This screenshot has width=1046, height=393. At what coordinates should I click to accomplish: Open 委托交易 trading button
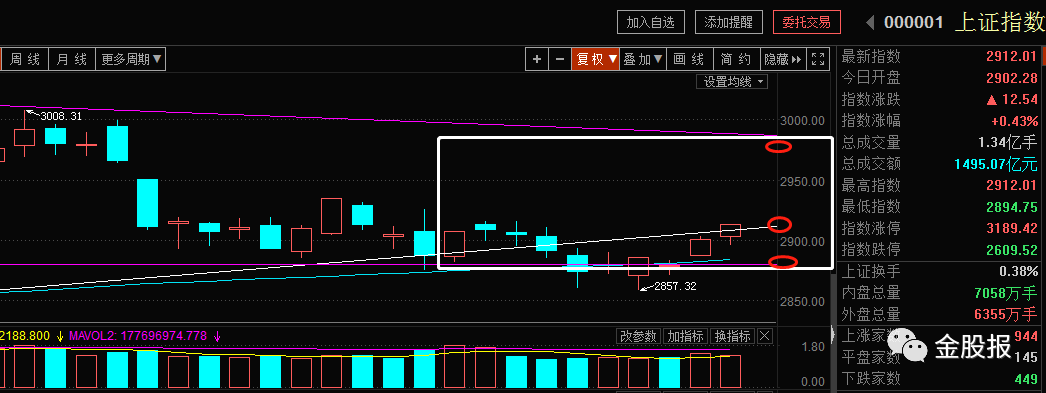point(807,22)
